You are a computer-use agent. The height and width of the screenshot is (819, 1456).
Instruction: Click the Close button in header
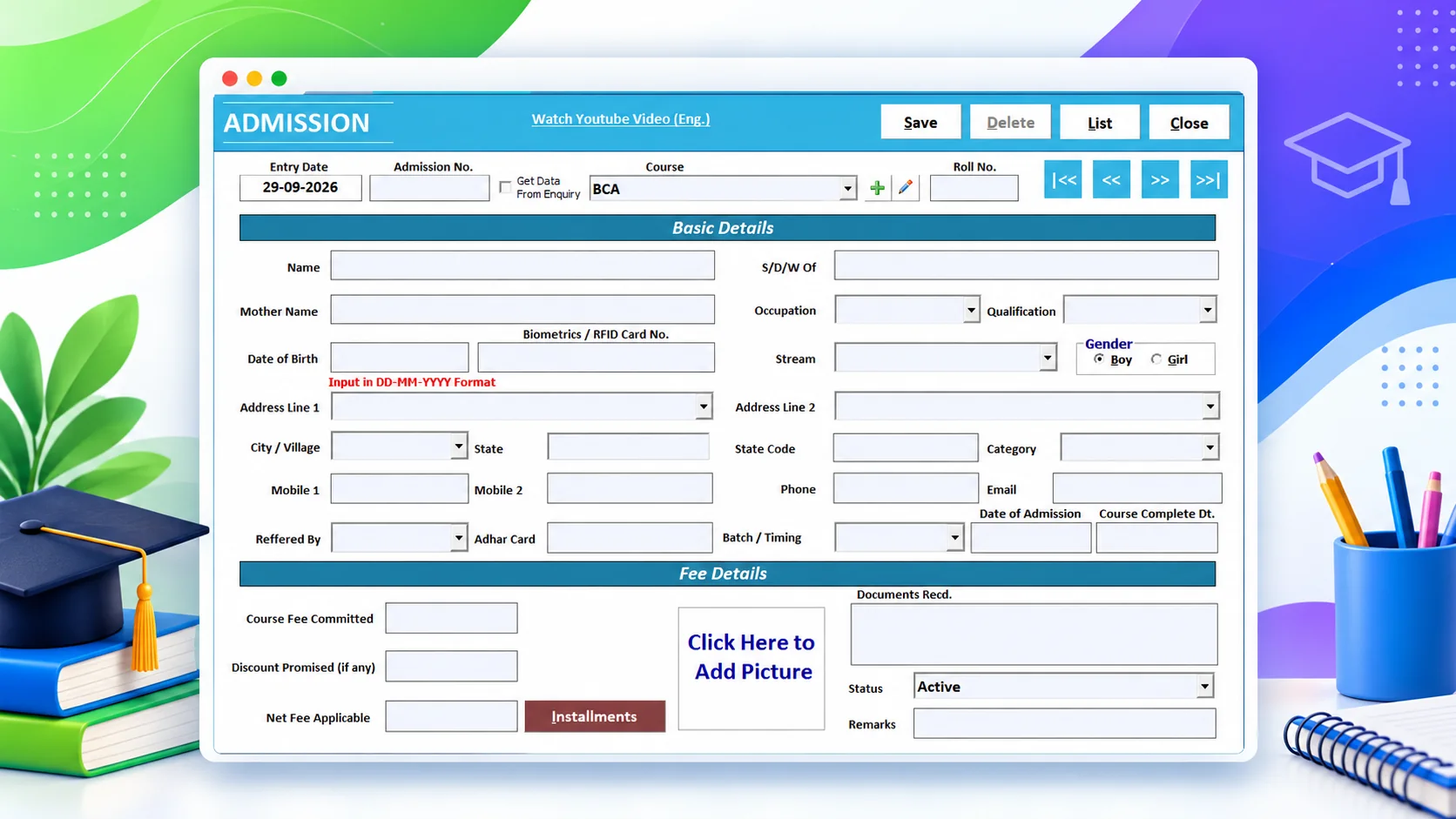tap(1189, 122)
